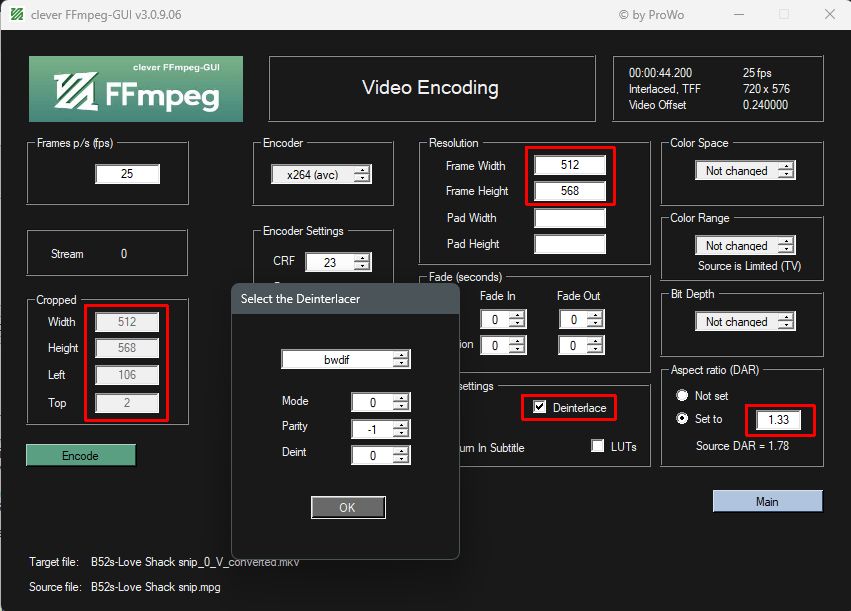Screen dimensions: 851x611
Task: Open the Color Space selector
Action: point(745,170)
